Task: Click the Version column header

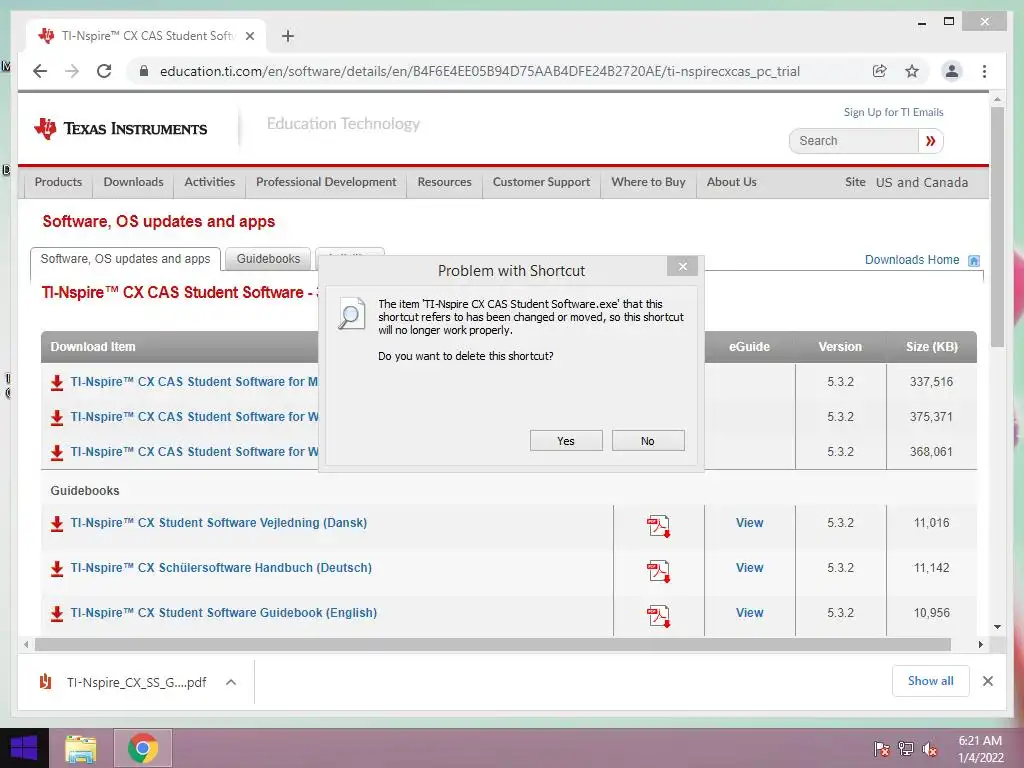Action: 840,347
